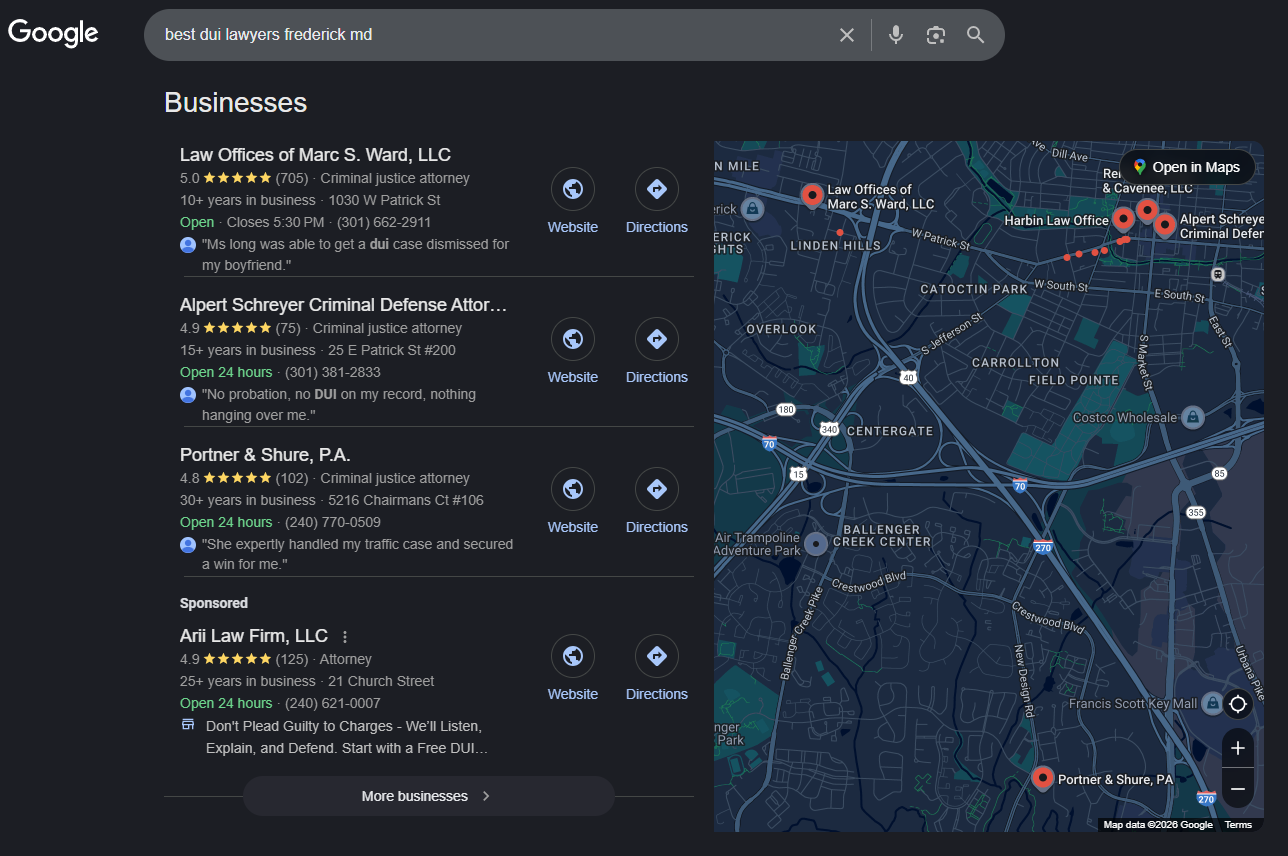Screen dimensions: 1288x856
Task: Click address '1030 W Patrick St'
Action: pos(385,200)
